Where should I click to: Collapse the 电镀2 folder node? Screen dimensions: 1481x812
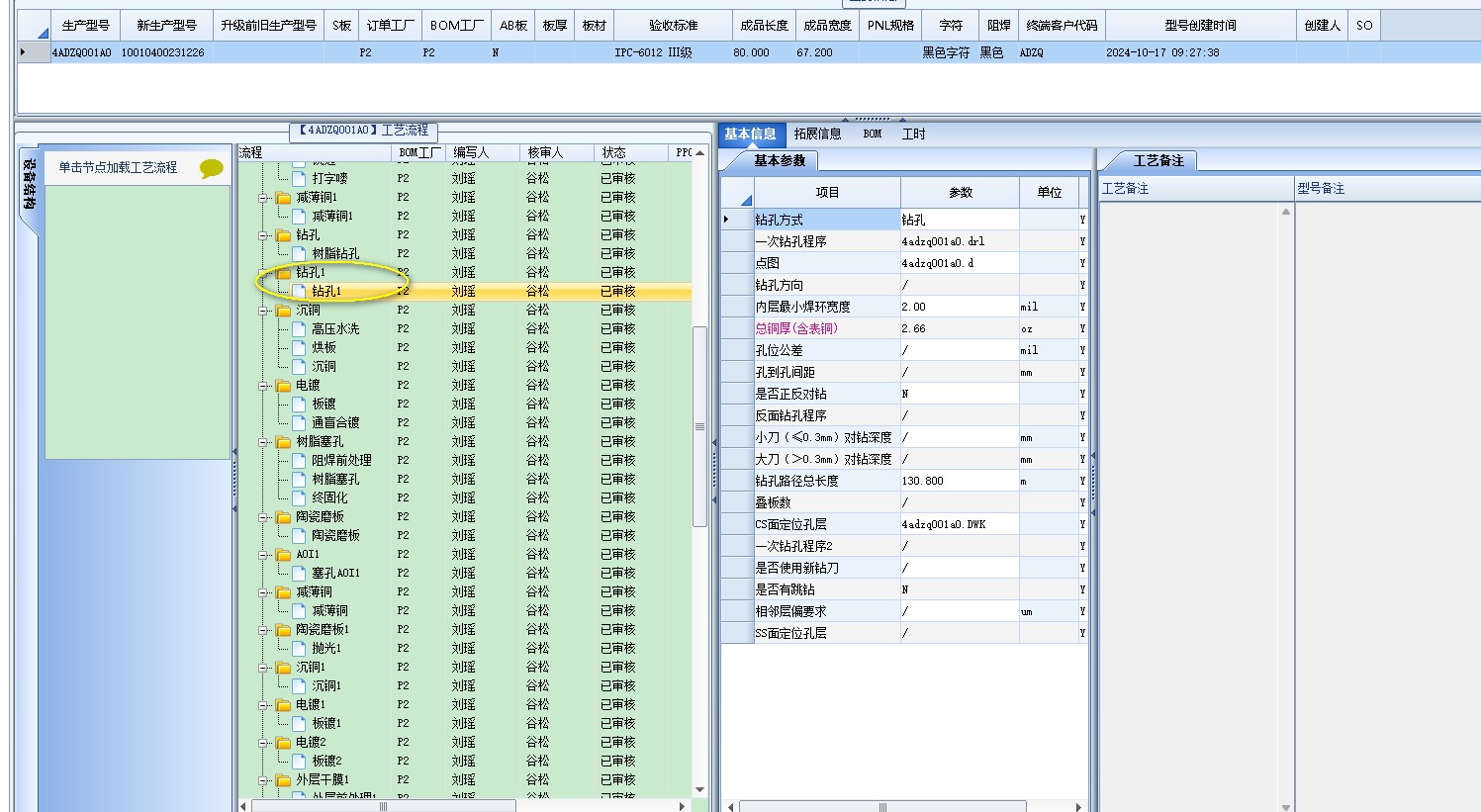coord(264,743)
